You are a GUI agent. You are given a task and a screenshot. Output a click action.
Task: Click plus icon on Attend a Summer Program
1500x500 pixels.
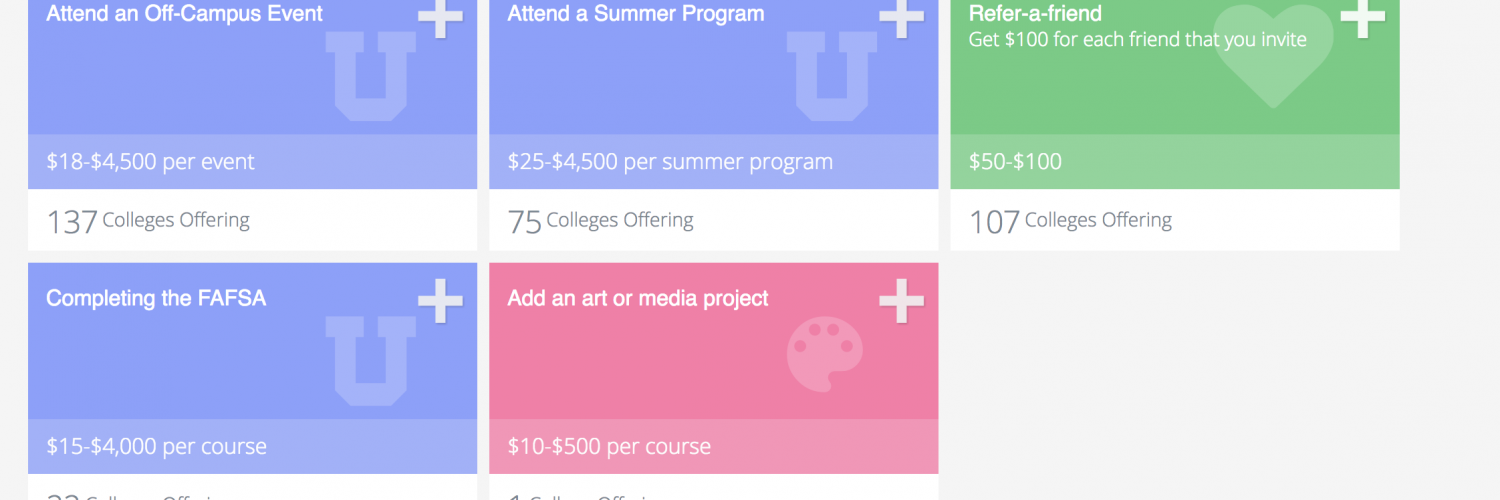(x=901, y=17)
